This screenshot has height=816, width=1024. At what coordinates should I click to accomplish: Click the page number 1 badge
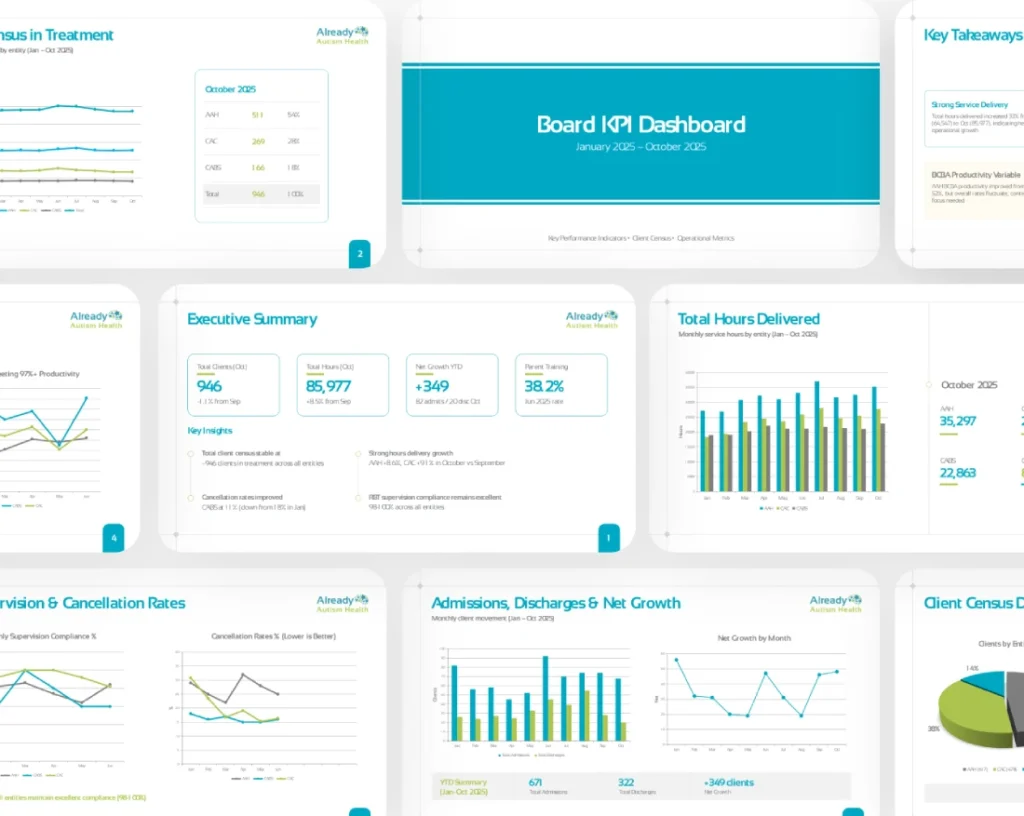pos(609,538)
